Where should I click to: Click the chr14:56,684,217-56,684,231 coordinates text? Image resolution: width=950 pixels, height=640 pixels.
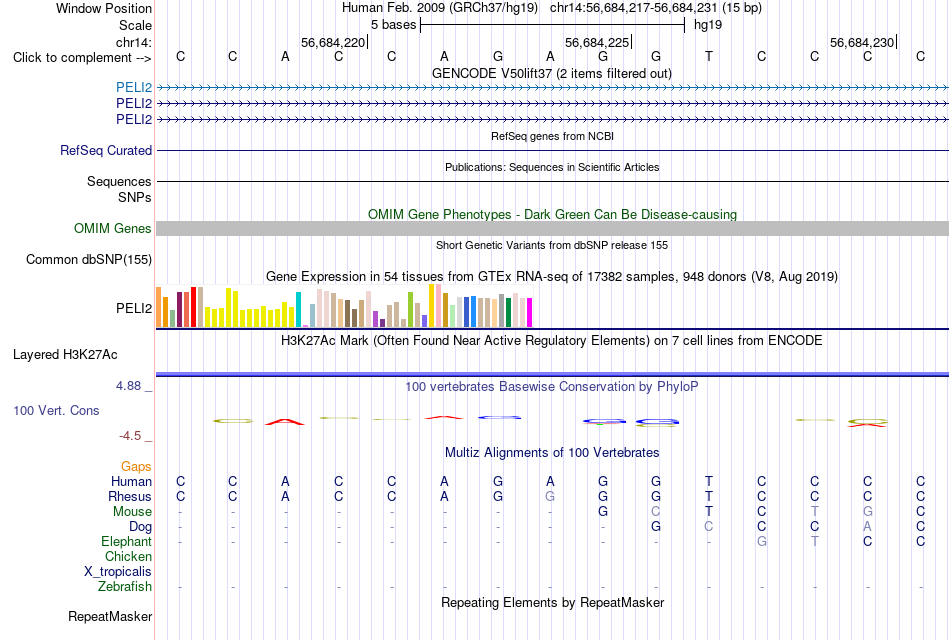pyautogui.click(x=633, y=8)
